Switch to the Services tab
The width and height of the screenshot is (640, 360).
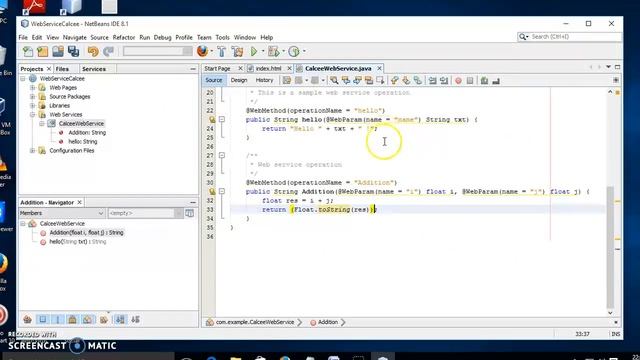pos(94,69)
